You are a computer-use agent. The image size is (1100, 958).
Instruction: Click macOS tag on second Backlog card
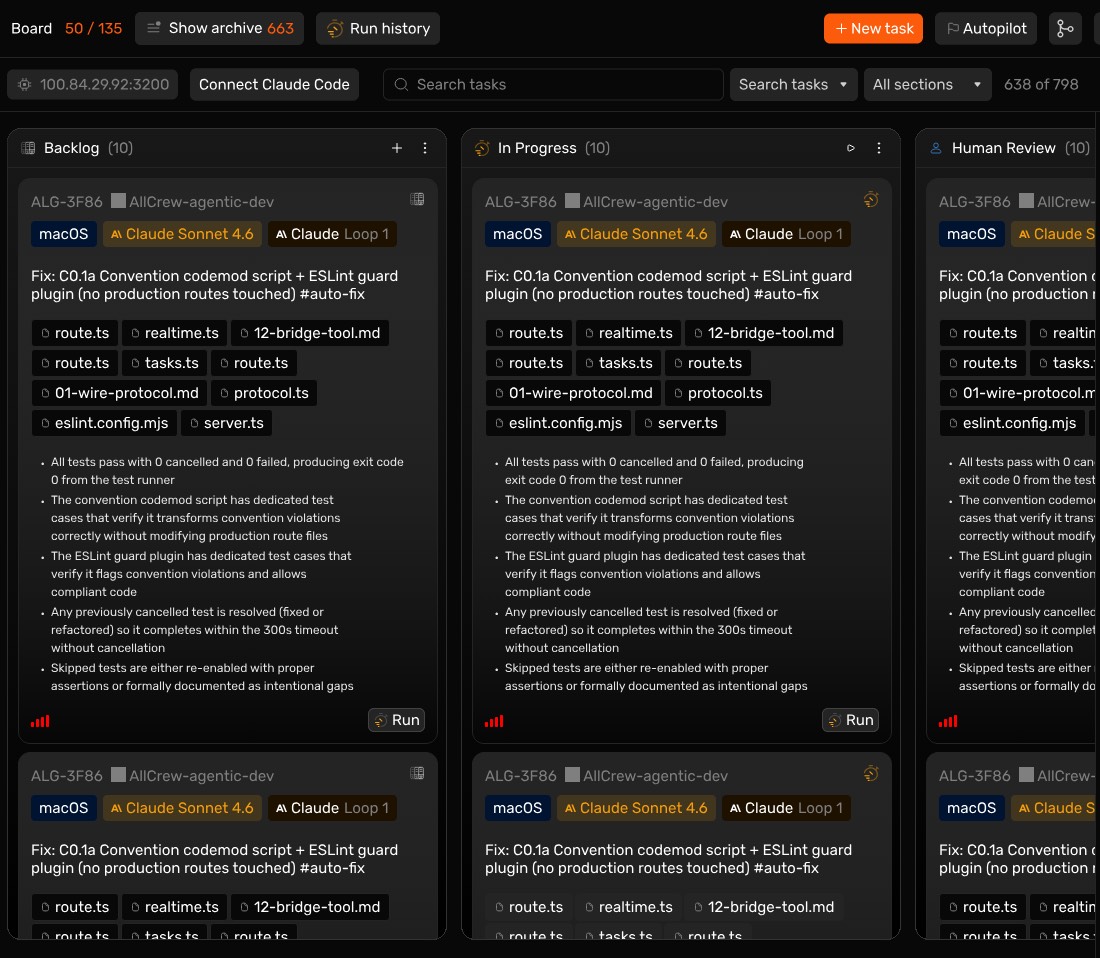pos(63,808)
